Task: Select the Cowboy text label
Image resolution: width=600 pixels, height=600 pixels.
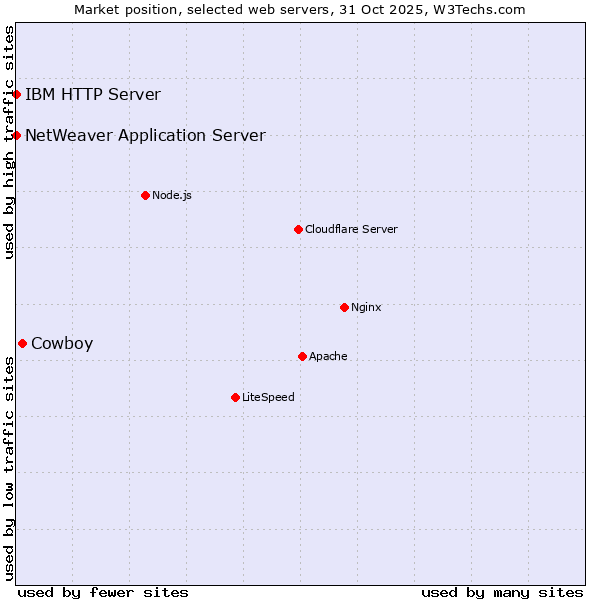Action: click(62, 343)
